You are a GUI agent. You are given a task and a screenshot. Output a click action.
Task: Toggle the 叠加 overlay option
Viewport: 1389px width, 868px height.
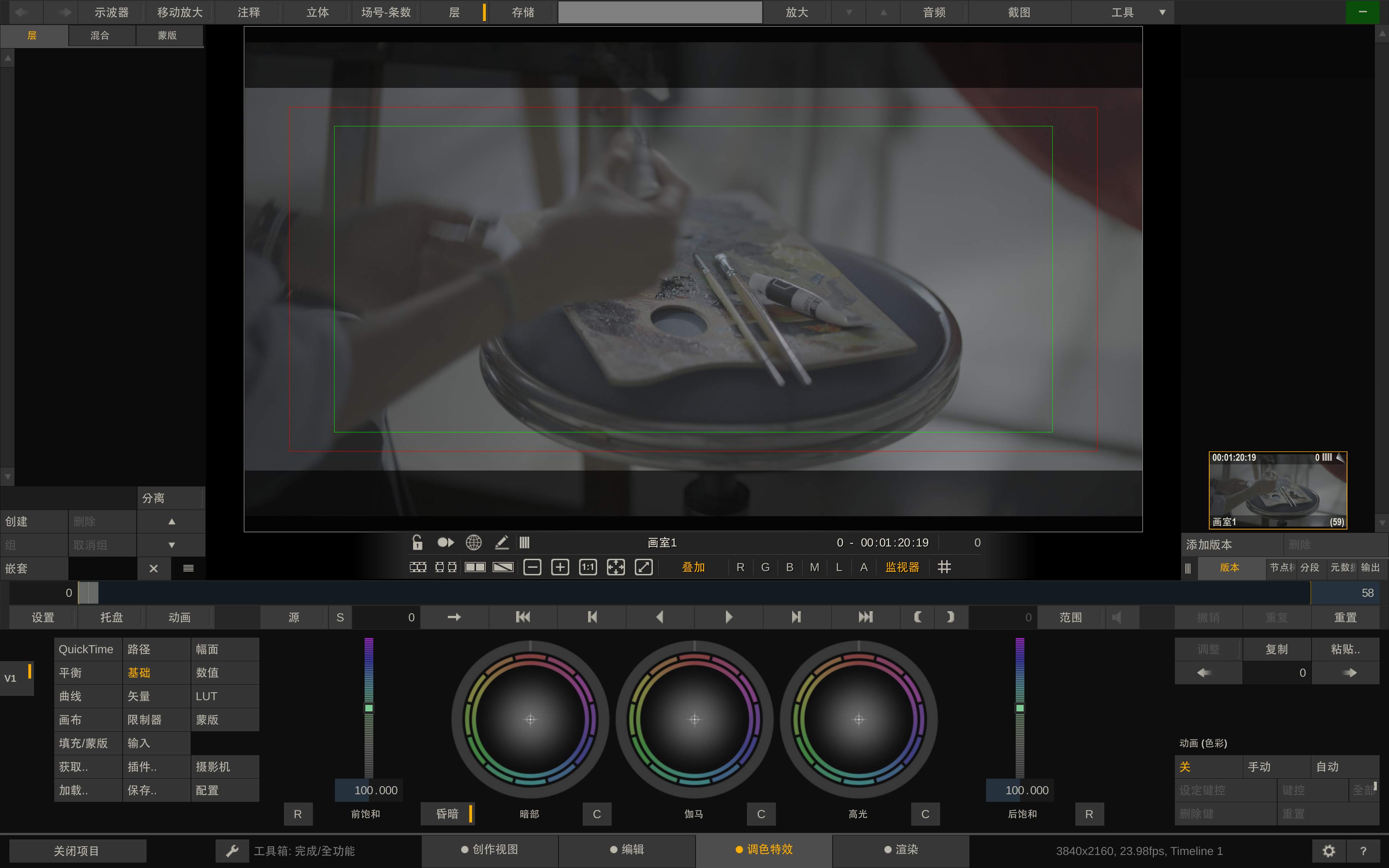tap(693, 567)
